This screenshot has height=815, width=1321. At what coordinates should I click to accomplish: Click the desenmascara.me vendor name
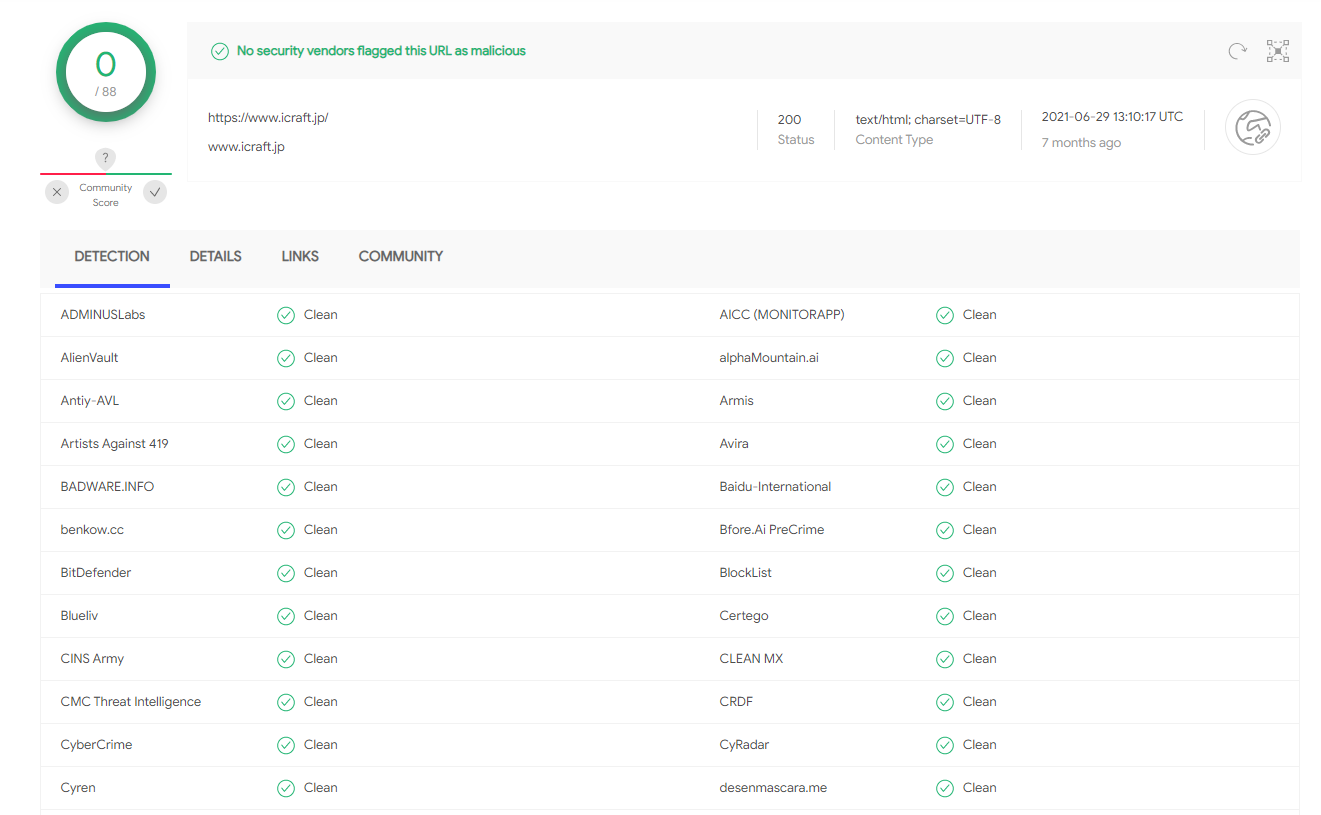pos(773,788)
